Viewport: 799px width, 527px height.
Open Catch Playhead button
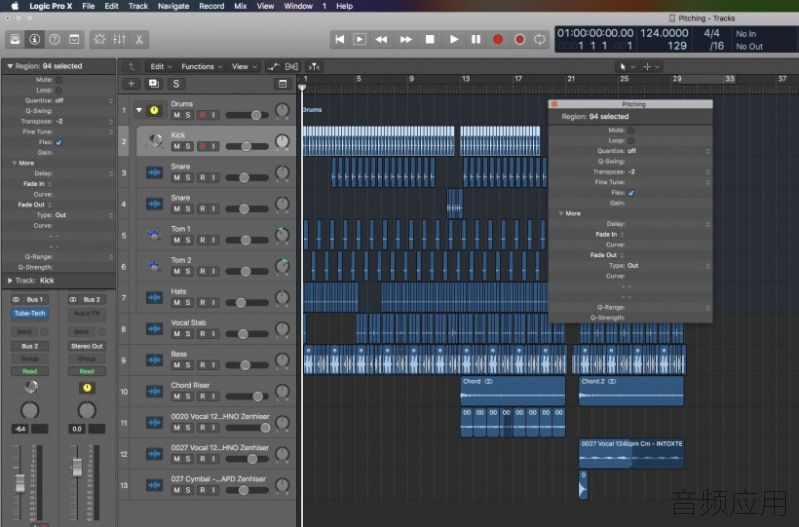[314, 67]
